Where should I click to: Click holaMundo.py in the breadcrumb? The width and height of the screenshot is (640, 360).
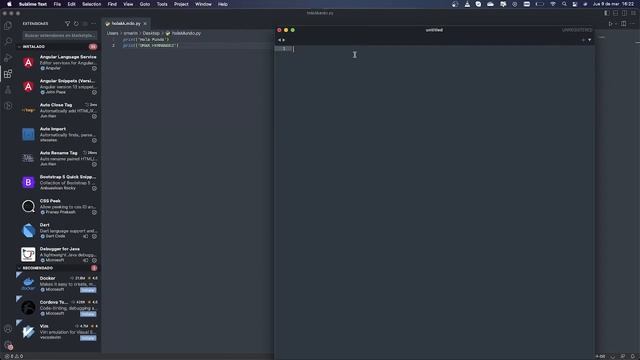click(x=186, y=33)
